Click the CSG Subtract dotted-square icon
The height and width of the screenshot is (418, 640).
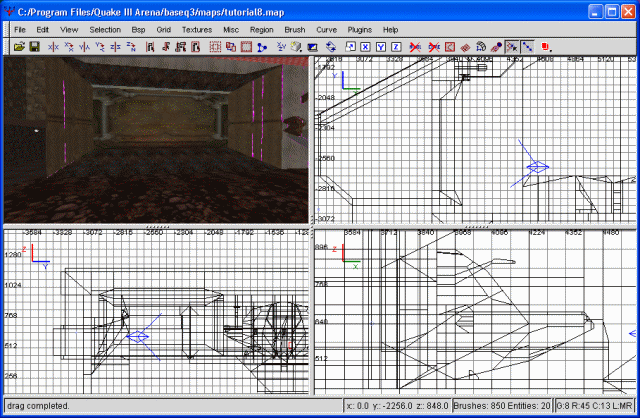[x=215, y=47]
